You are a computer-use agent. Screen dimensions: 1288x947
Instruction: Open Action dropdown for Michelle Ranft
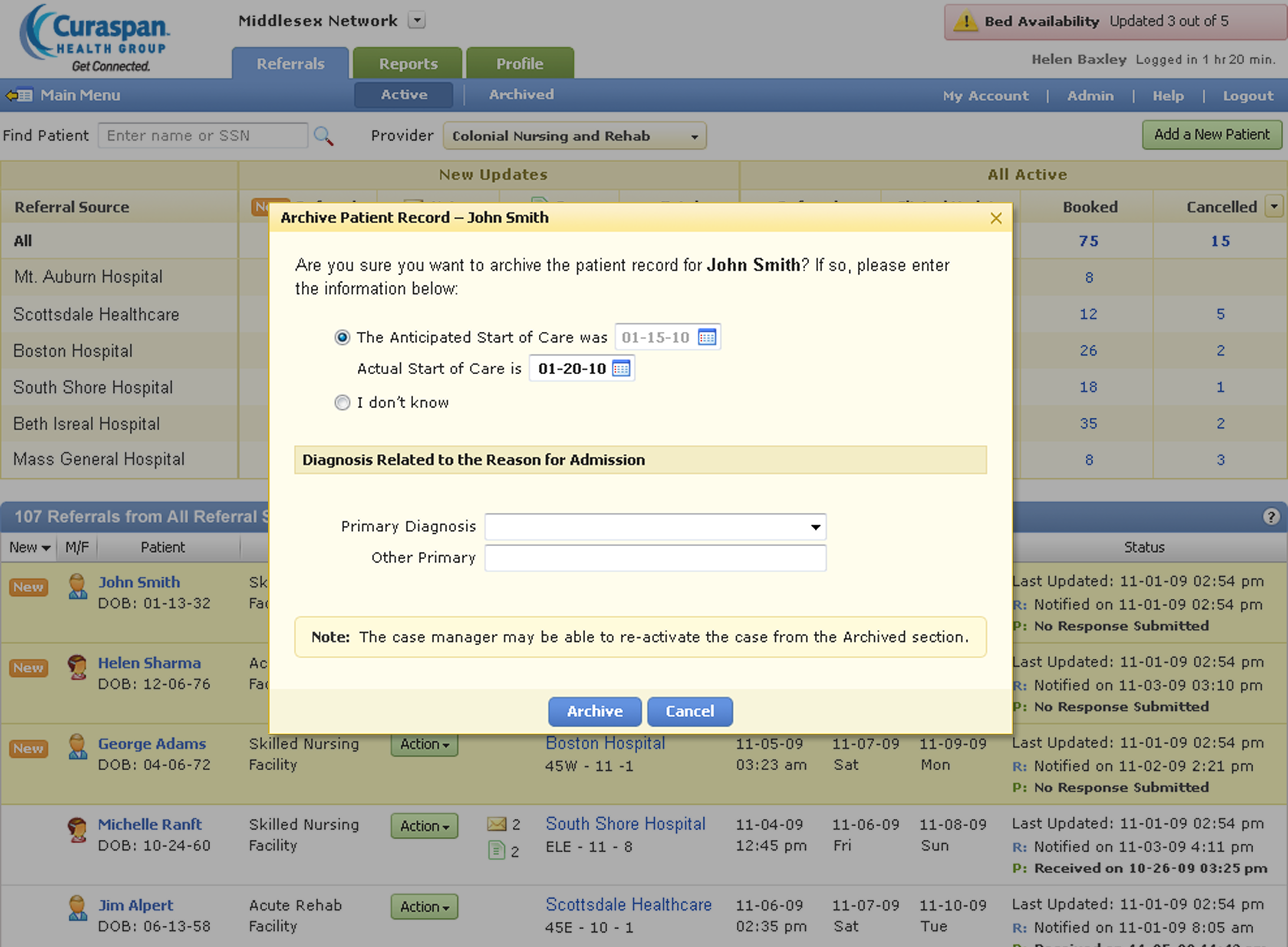coord(424,826)
